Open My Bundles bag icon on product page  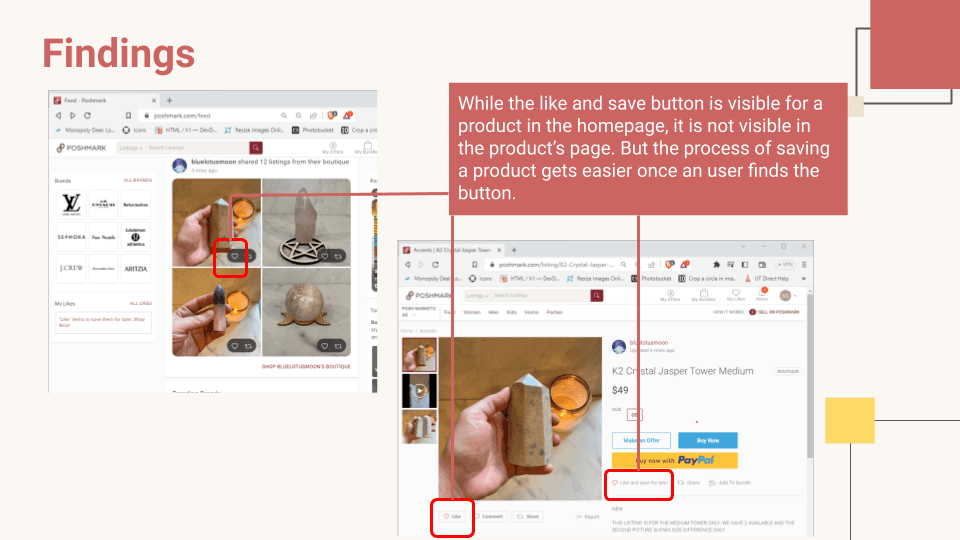[x=703, y=295]
